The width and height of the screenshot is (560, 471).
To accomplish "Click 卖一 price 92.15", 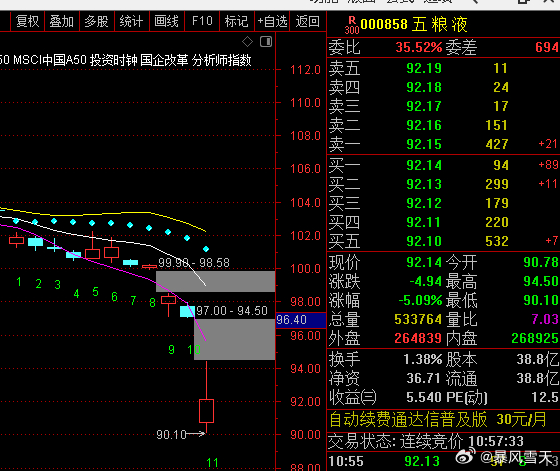I will pyautogui.click(x=424, y=144).
